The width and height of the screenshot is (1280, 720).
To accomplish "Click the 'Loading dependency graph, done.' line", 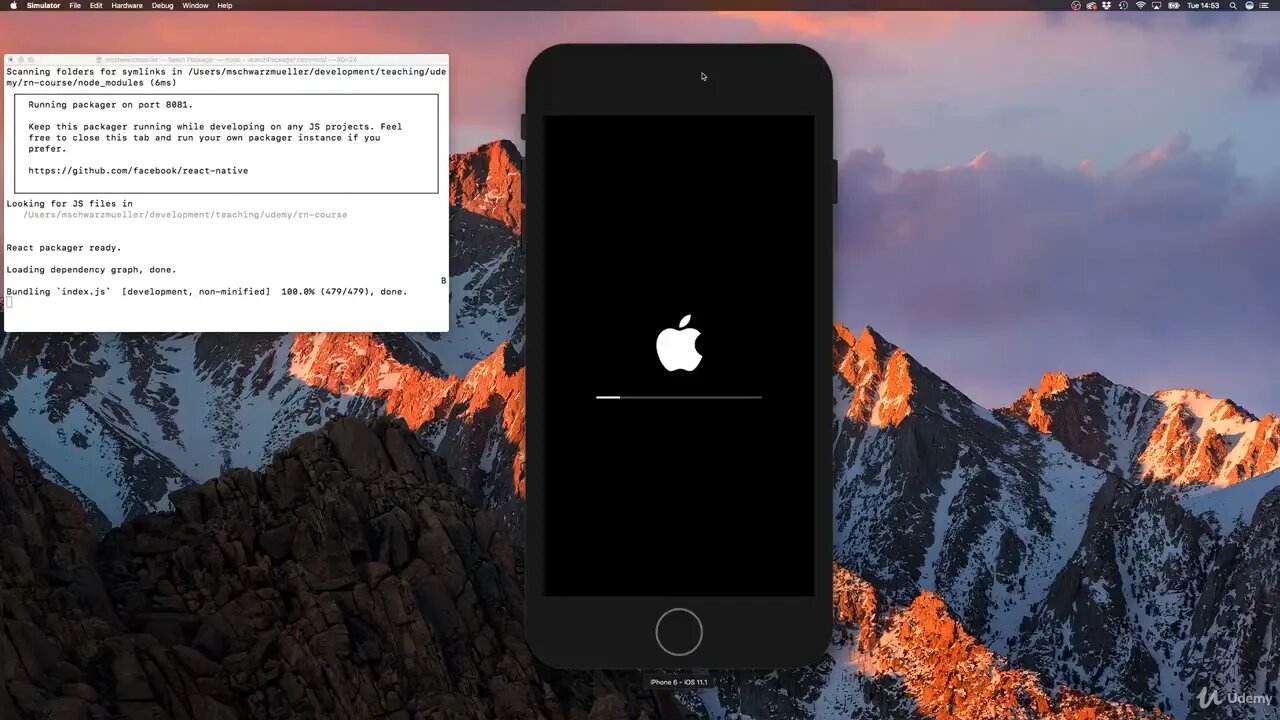I will 91,270.
